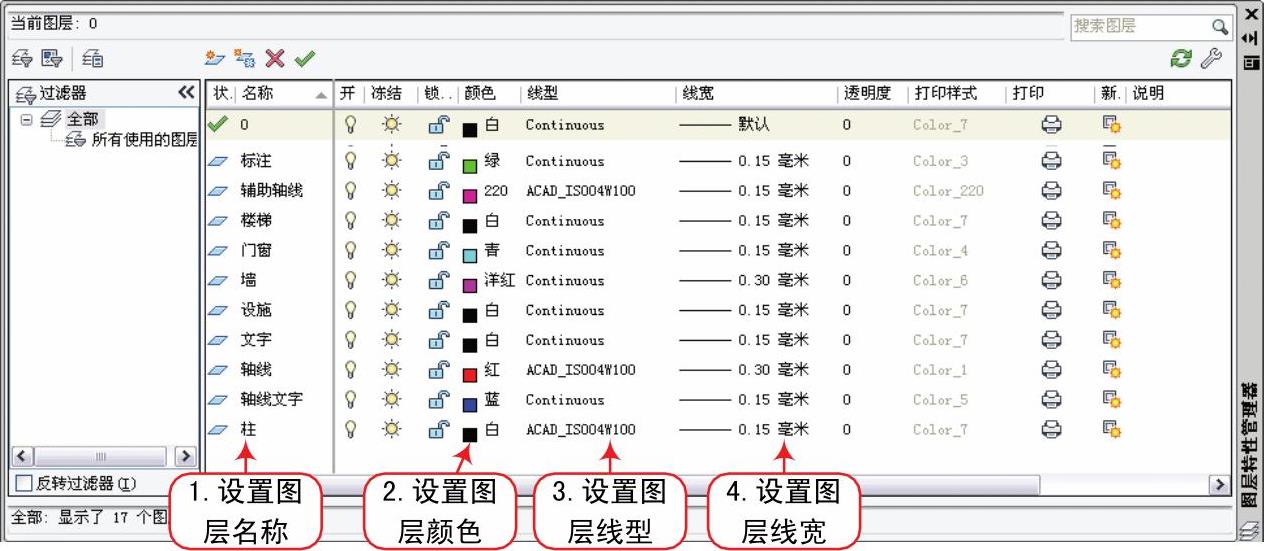1264x551 pixels.
Task: Click the status icon of 楼梯 layer
Action: pos(219,221)
